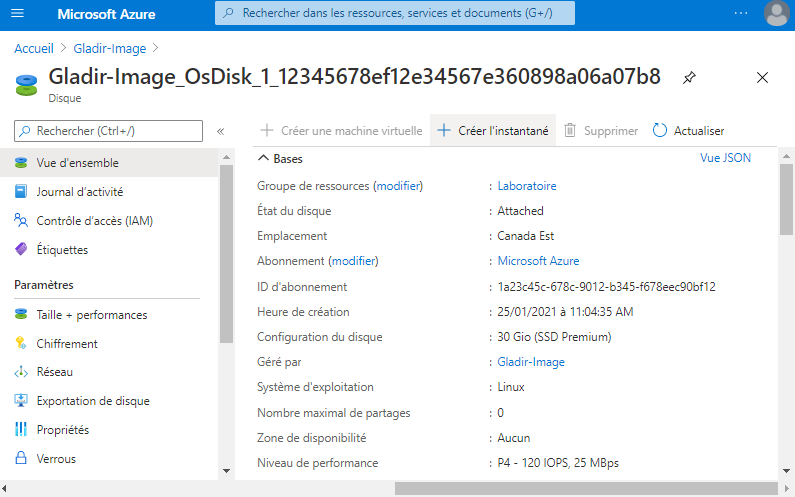Viewport: 795px width, 497px height.
Task: Focus the global Azure search box
Action: point(395,14)
